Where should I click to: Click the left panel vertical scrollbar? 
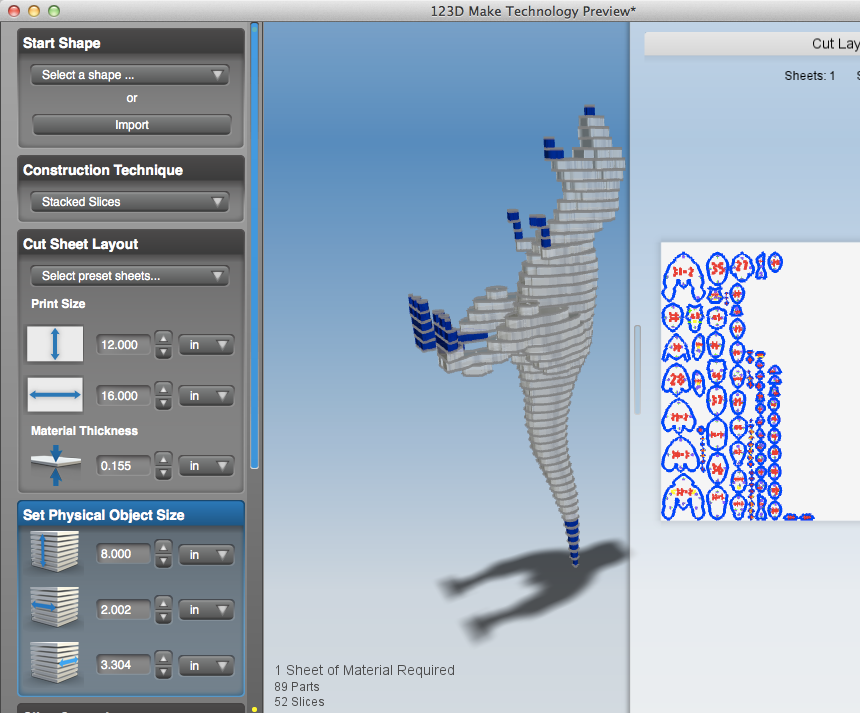[254, 246]
